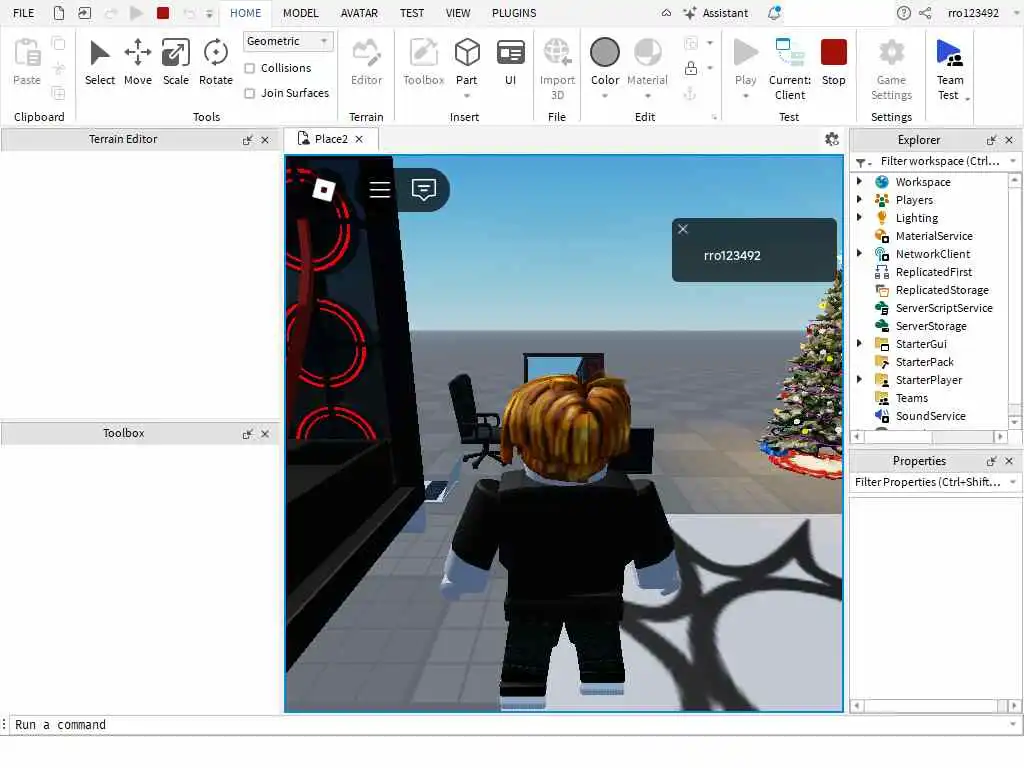Open the Assistant
This screenshot has width=1024, height=768.
tap(716, 13)
